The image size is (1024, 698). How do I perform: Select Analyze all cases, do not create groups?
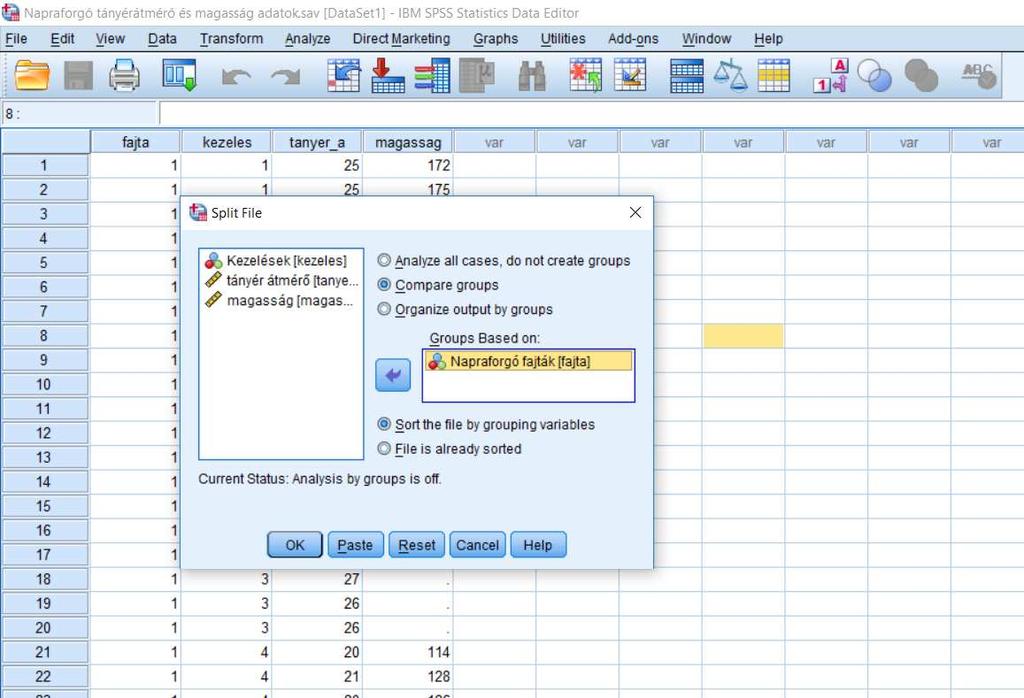[504, 261]
